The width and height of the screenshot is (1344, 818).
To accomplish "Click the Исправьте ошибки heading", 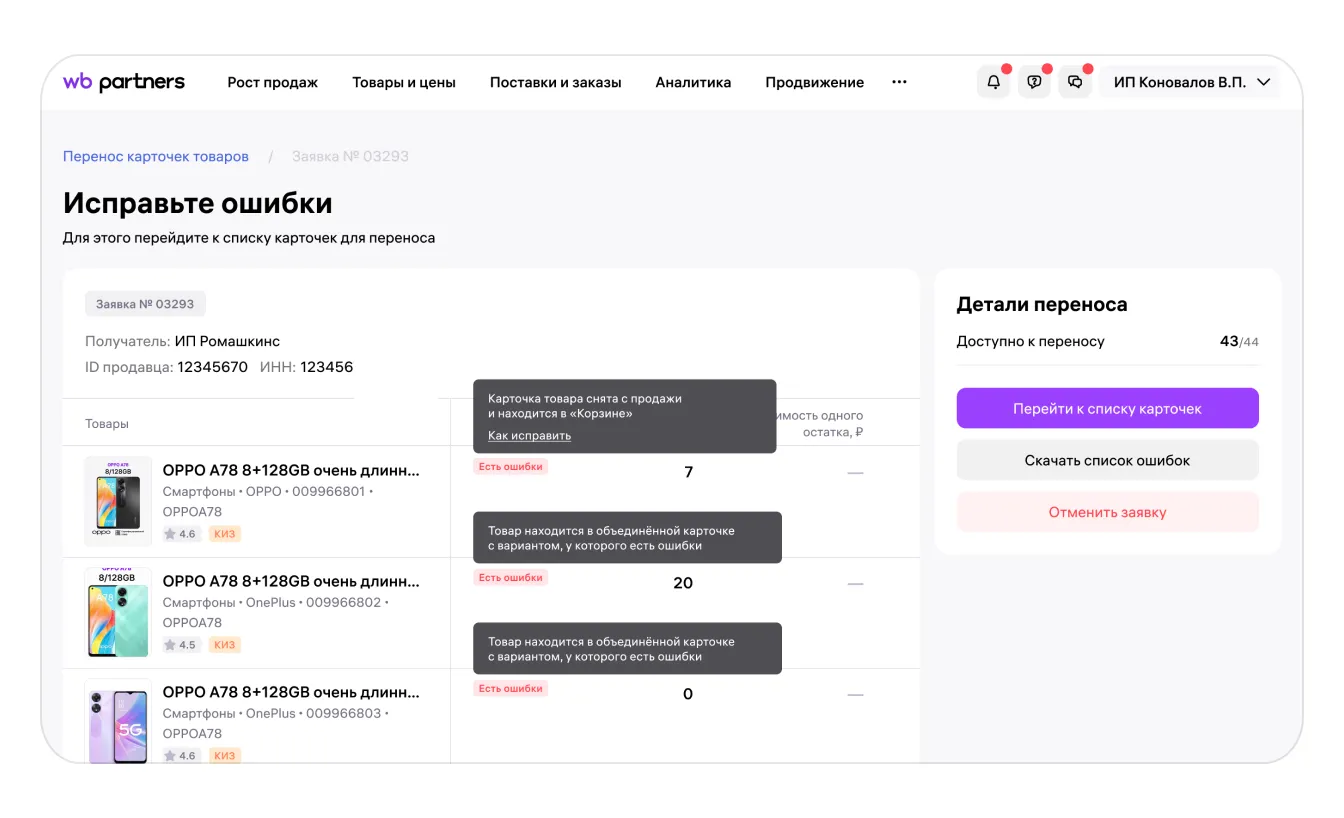I will pyautogui.click(x=198, y=203).
